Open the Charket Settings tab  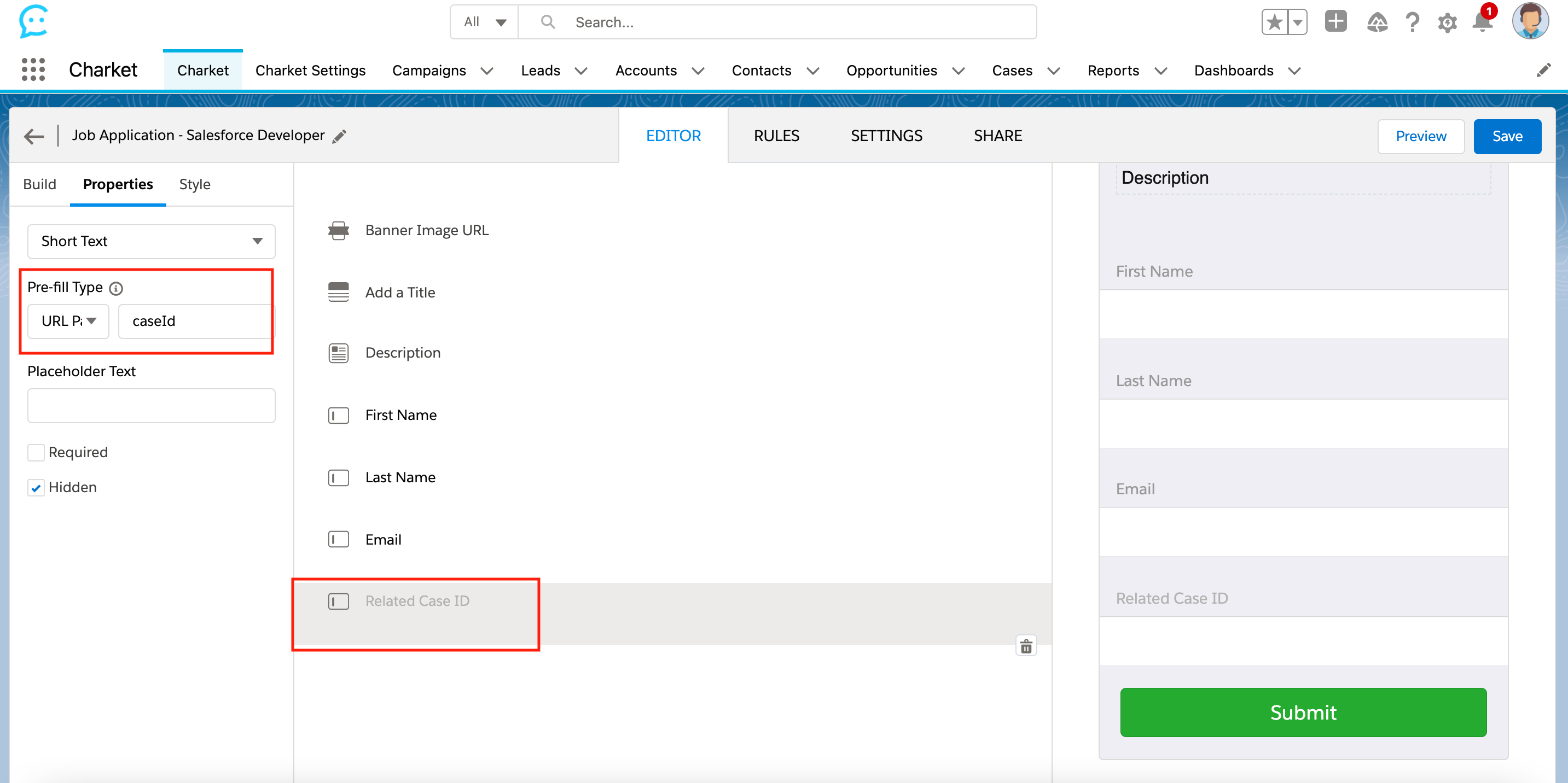310,71
